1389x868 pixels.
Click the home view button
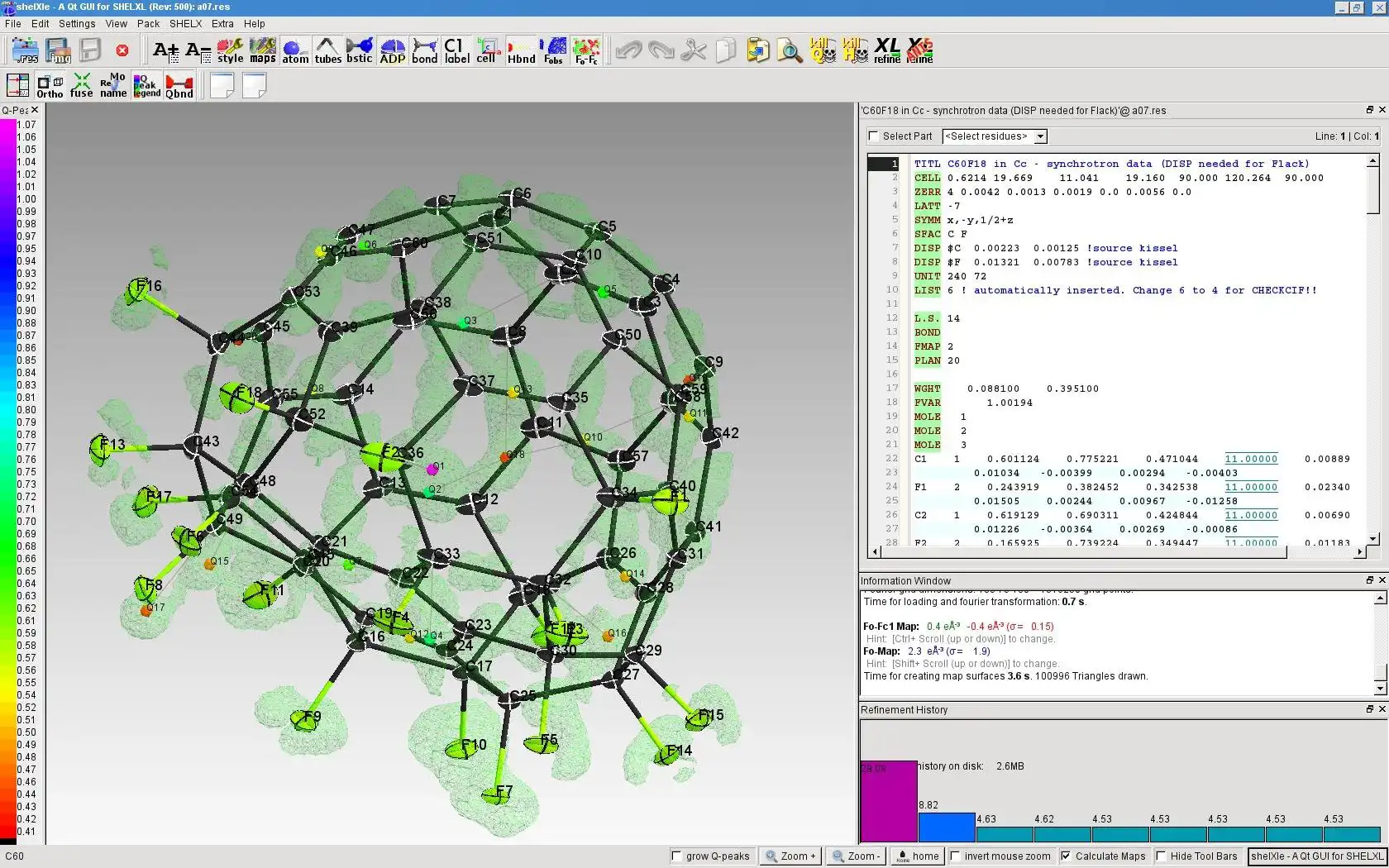click(917, 856)
